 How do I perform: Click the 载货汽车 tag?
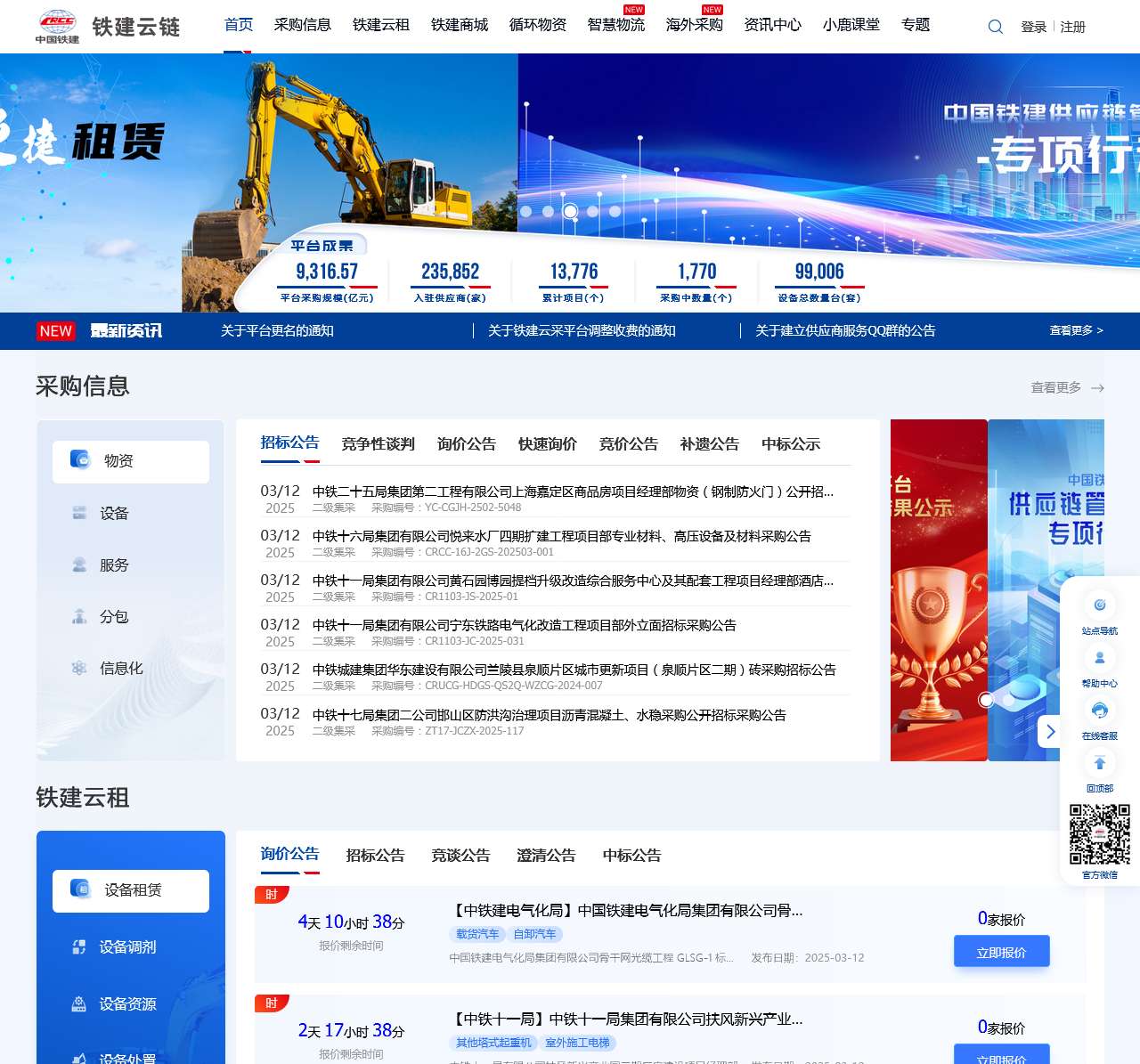pyautogui.click(x=477, y=934)
